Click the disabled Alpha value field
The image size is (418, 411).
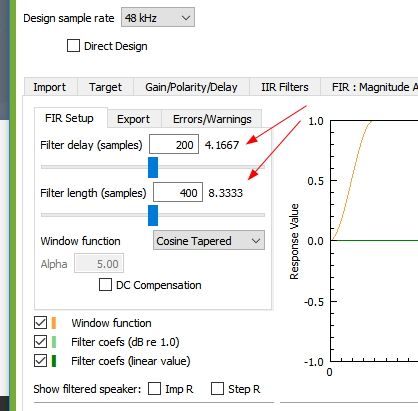point(99,264)
